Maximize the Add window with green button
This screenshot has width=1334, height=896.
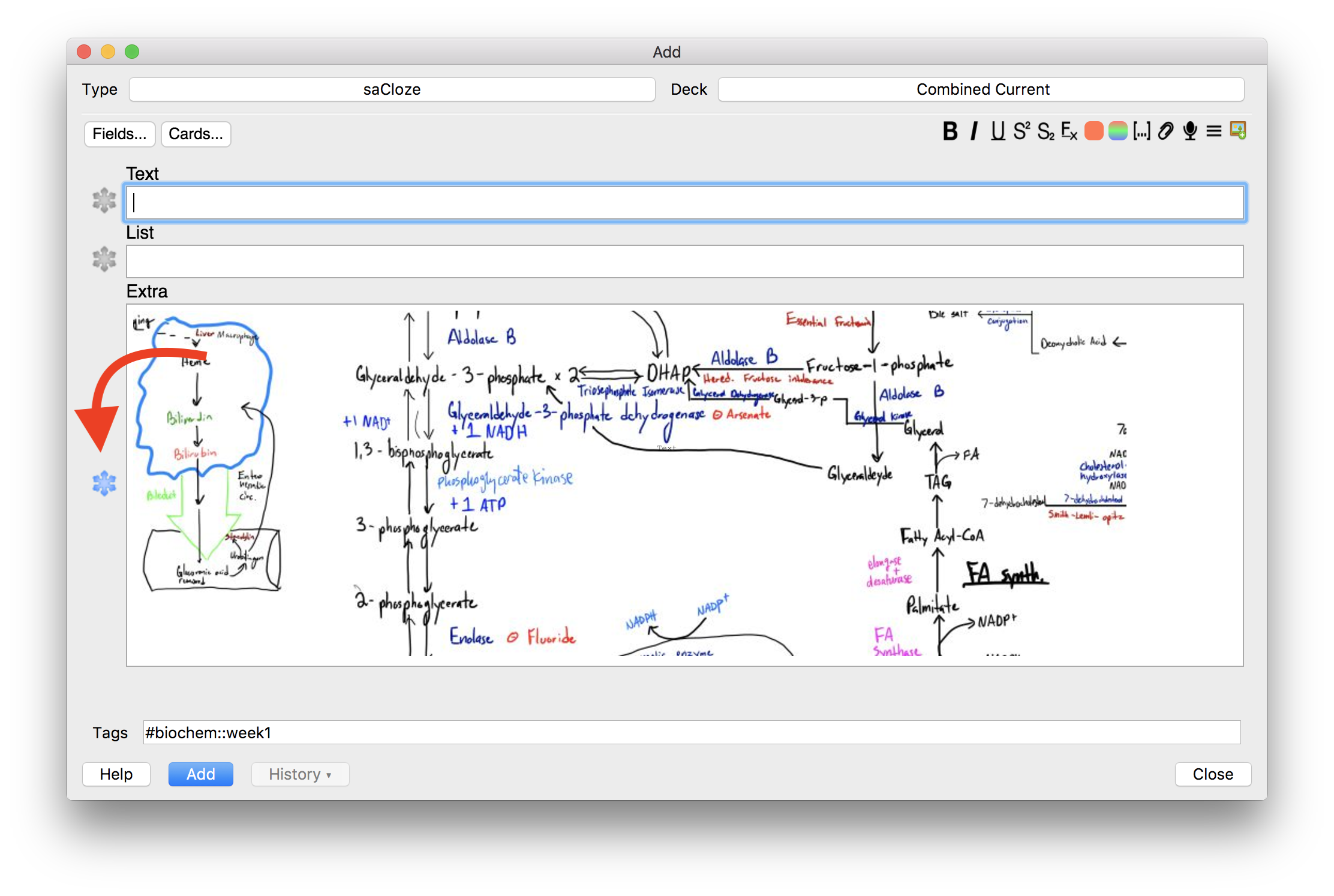pyautogui.click(x=132, y=52)
